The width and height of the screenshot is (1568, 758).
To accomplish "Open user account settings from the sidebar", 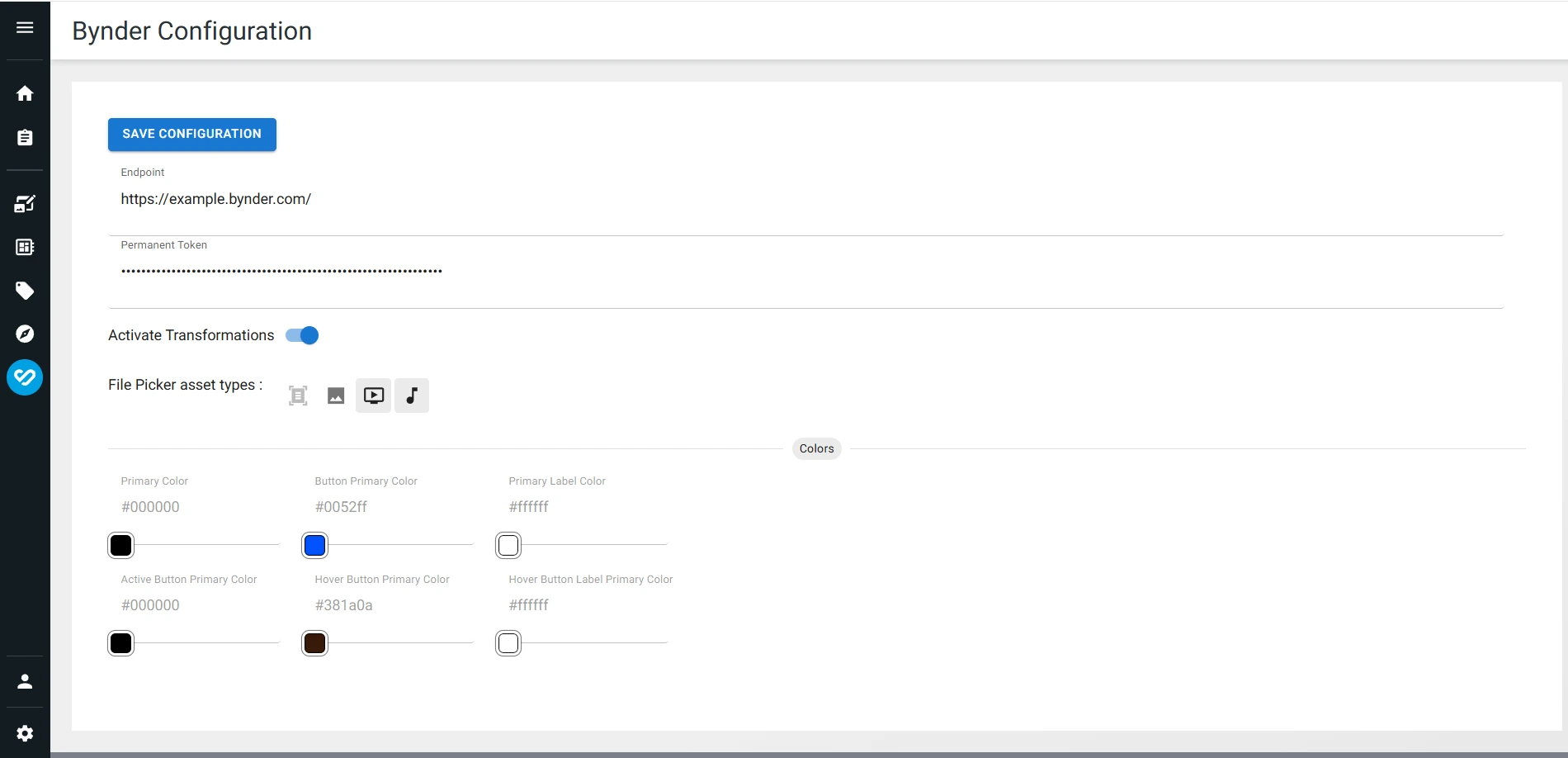I will [x=25, y=680].
